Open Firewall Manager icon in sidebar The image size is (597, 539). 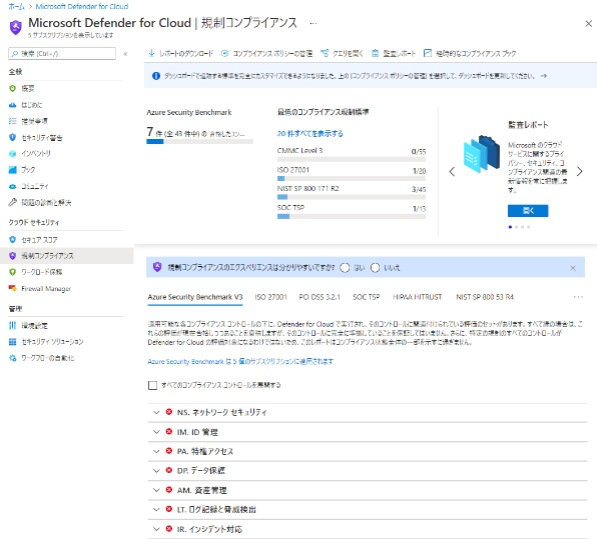pyautogui.click(x=13, y=288)
